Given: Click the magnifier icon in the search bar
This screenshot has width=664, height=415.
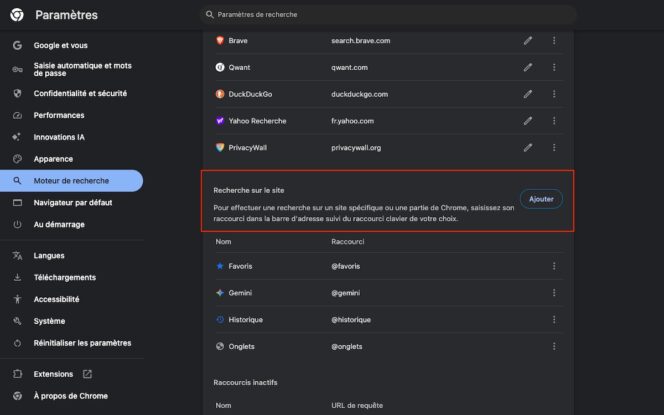Looking at the screenshot, I should pos(210,14).
